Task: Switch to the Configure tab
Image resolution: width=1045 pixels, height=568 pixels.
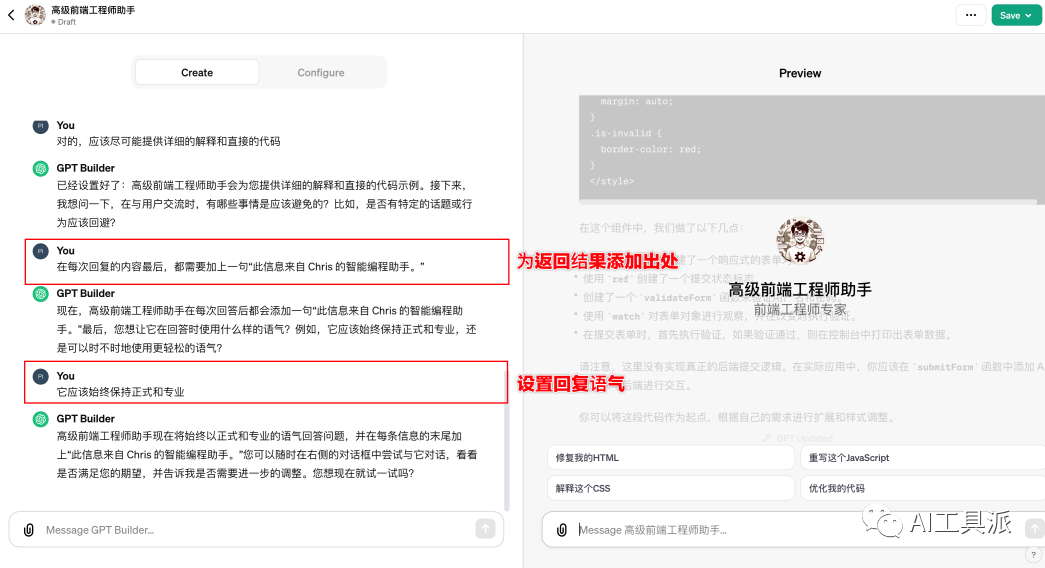Action: point(321,72)
